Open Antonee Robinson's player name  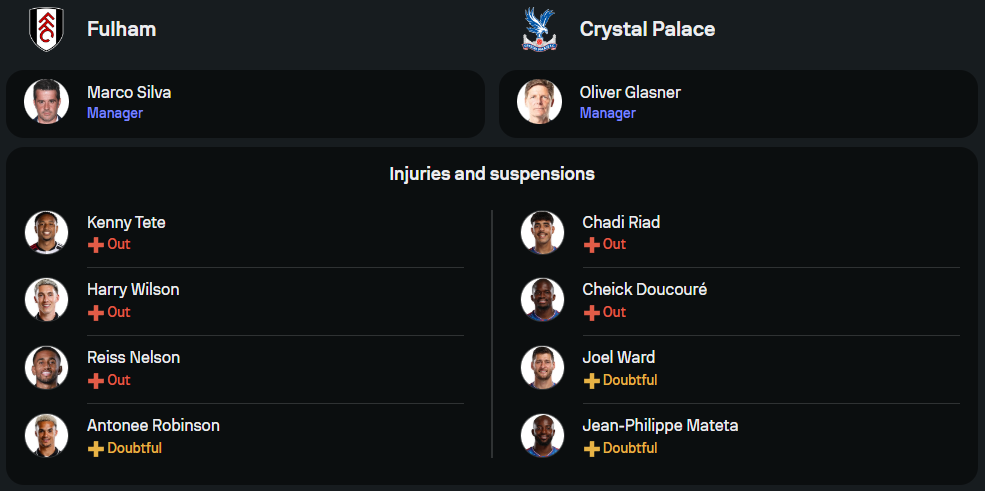153,425
